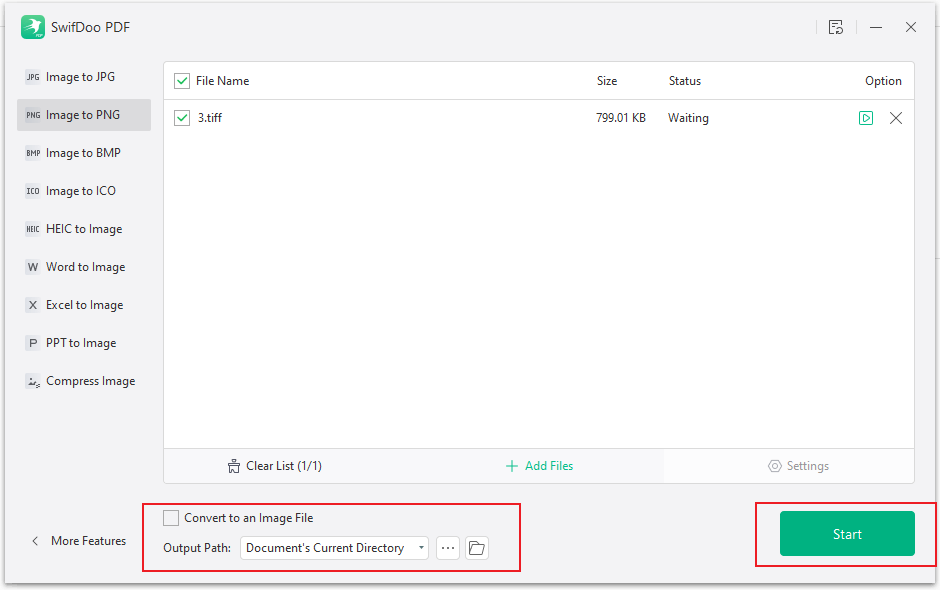Image resolution: width=940 pixels, height=590 pixels.
Task: Uncheck the 3.tiff file checkbox
Action: tap(182, 117)
